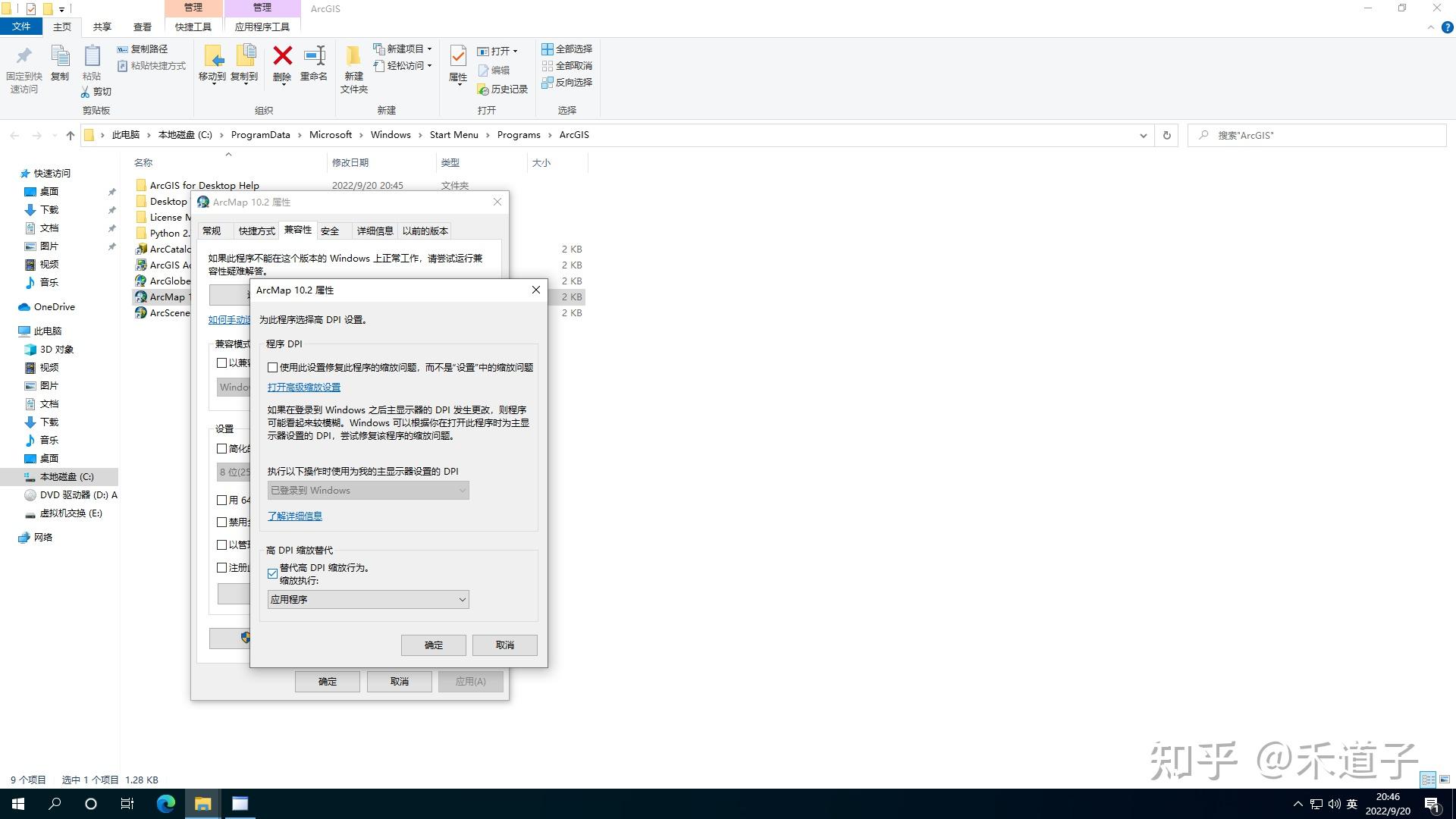The height and width of the screenshot is (819, 1456).
Task: Click Pin to Quick Access icon
Action: (24, 56)
